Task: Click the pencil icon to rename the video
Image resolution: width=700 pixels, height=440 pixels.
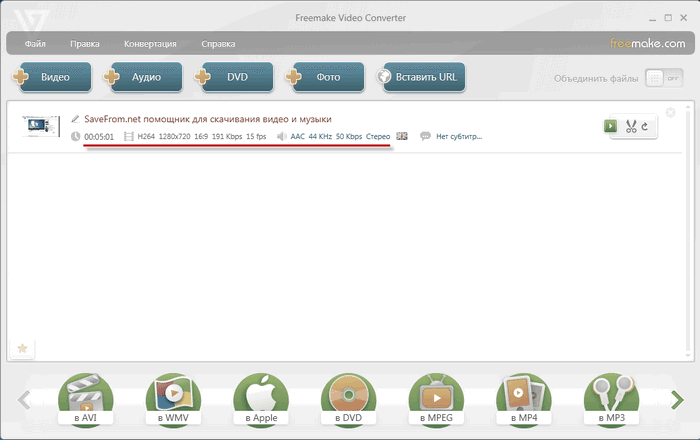Action: click(75, 119)
